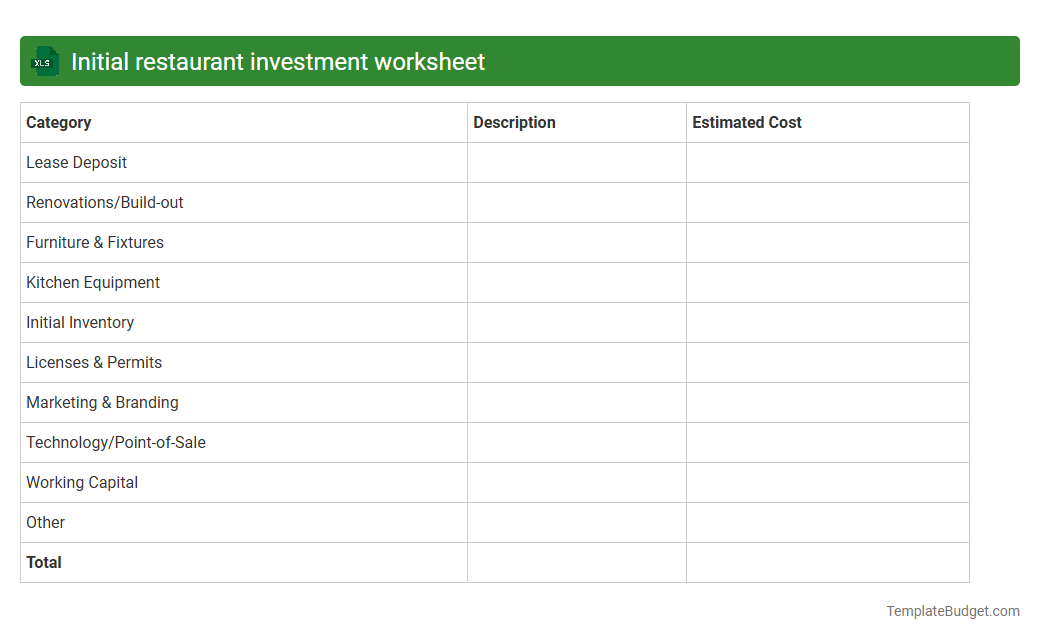Select the Lease Deposit row label

76,162
